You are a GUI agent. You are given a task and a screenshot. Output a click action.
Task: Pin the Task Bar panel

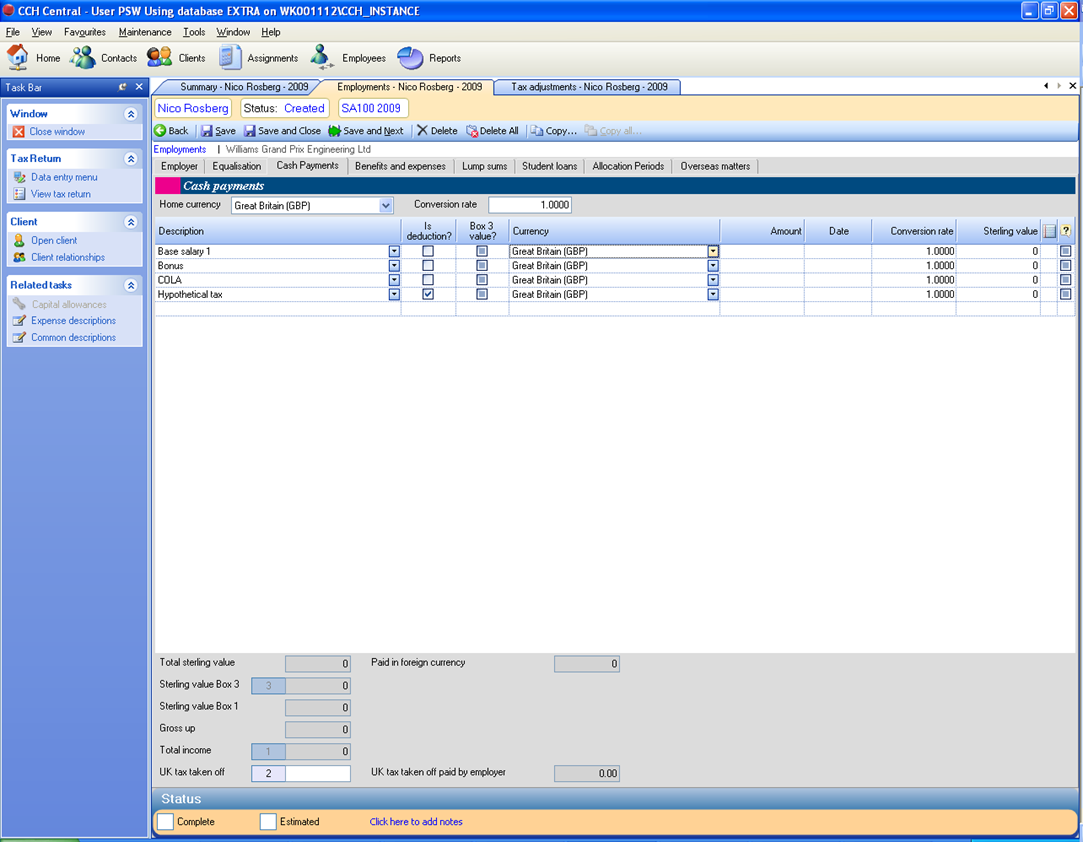(123, 87)
